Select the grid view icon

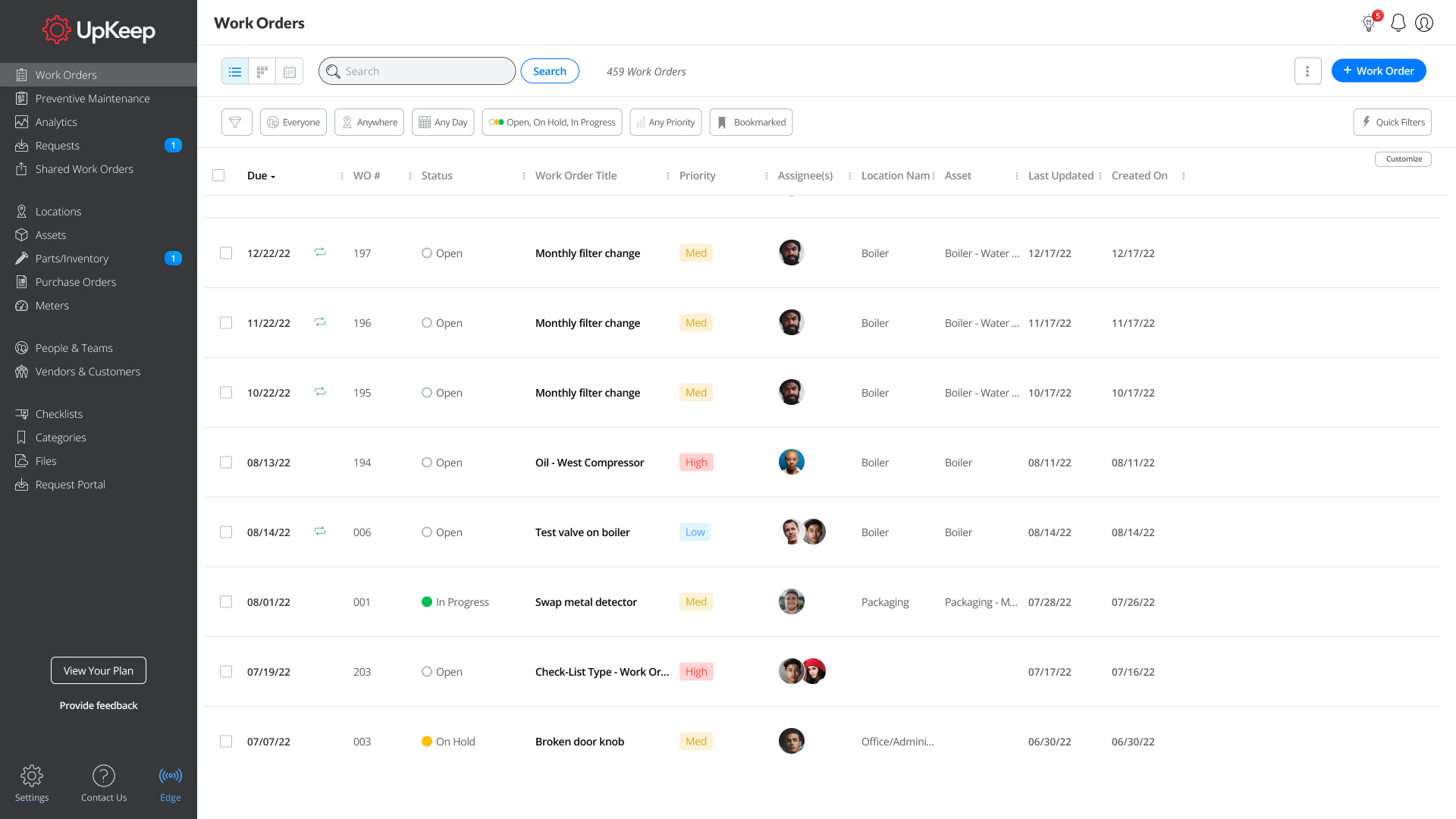262,71
